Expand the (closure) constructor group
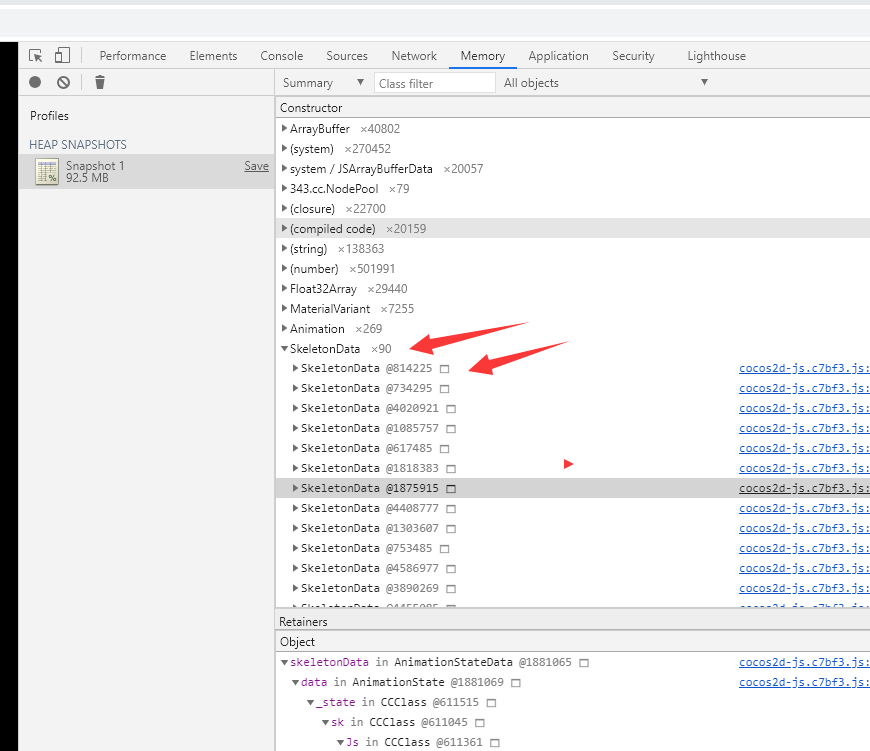 [x=284, y=209]
